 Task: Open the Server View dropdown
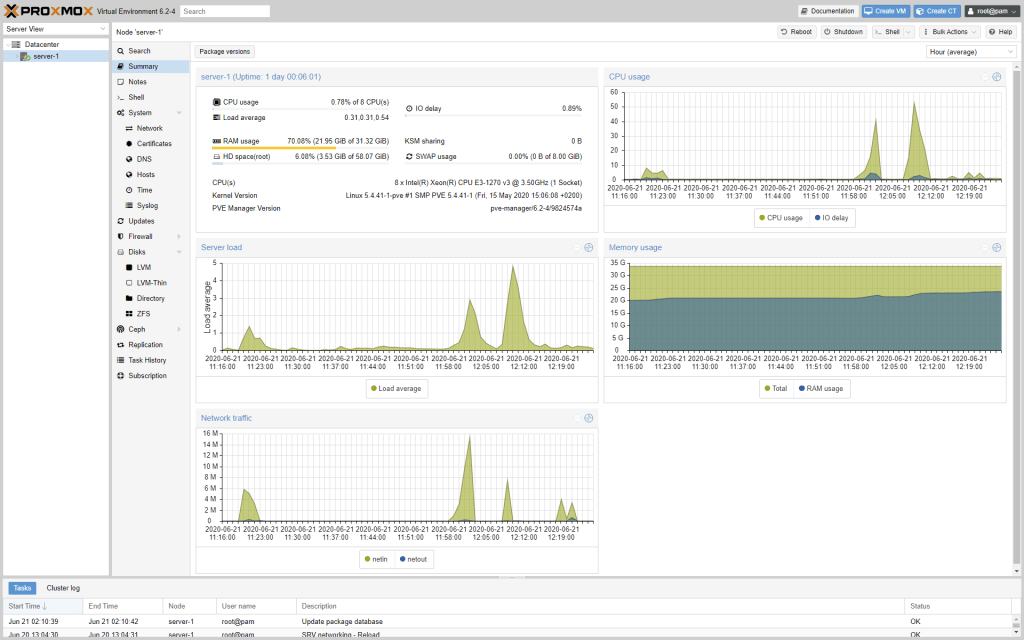click(55, 29)
